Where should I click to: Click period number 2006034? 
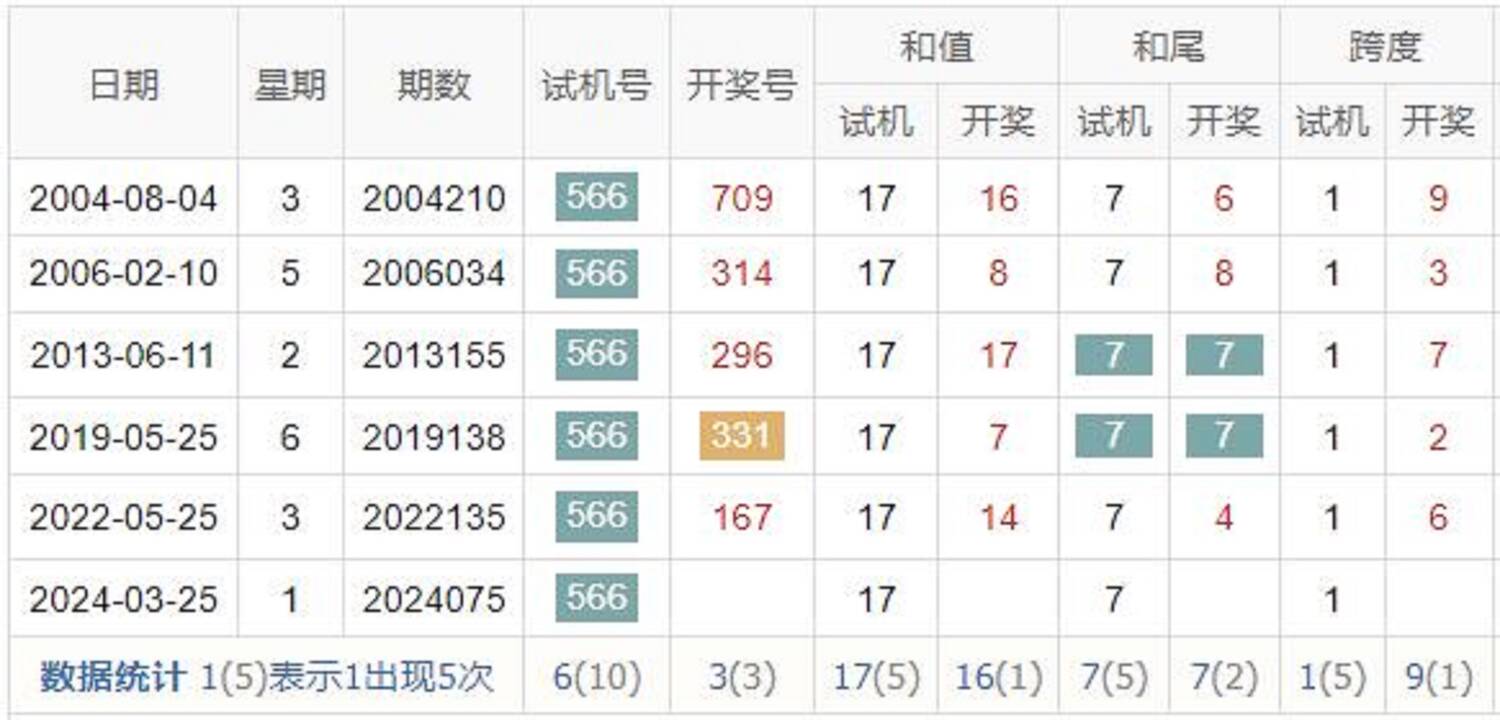(433, 274)
